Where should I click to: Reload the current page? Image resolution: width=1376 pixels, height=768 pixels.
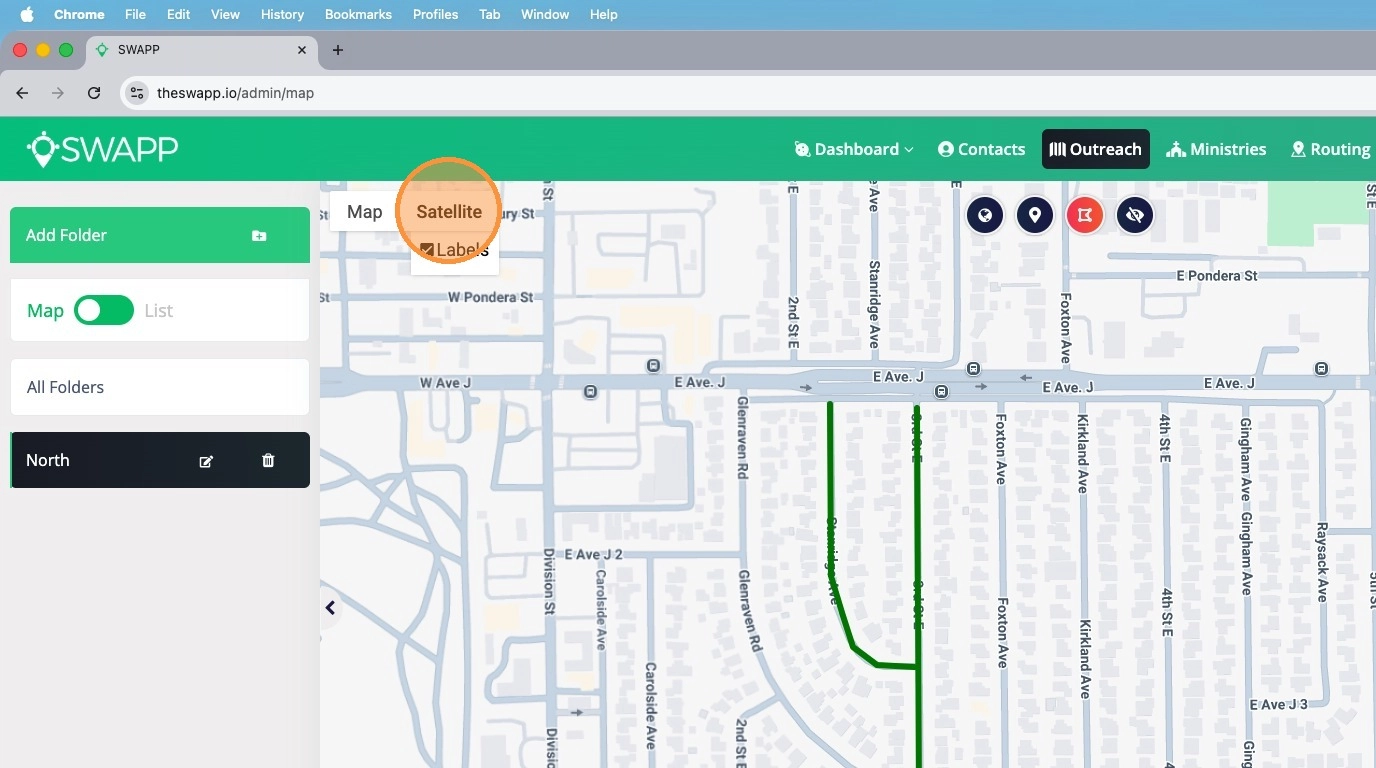[x=94, y=93]
